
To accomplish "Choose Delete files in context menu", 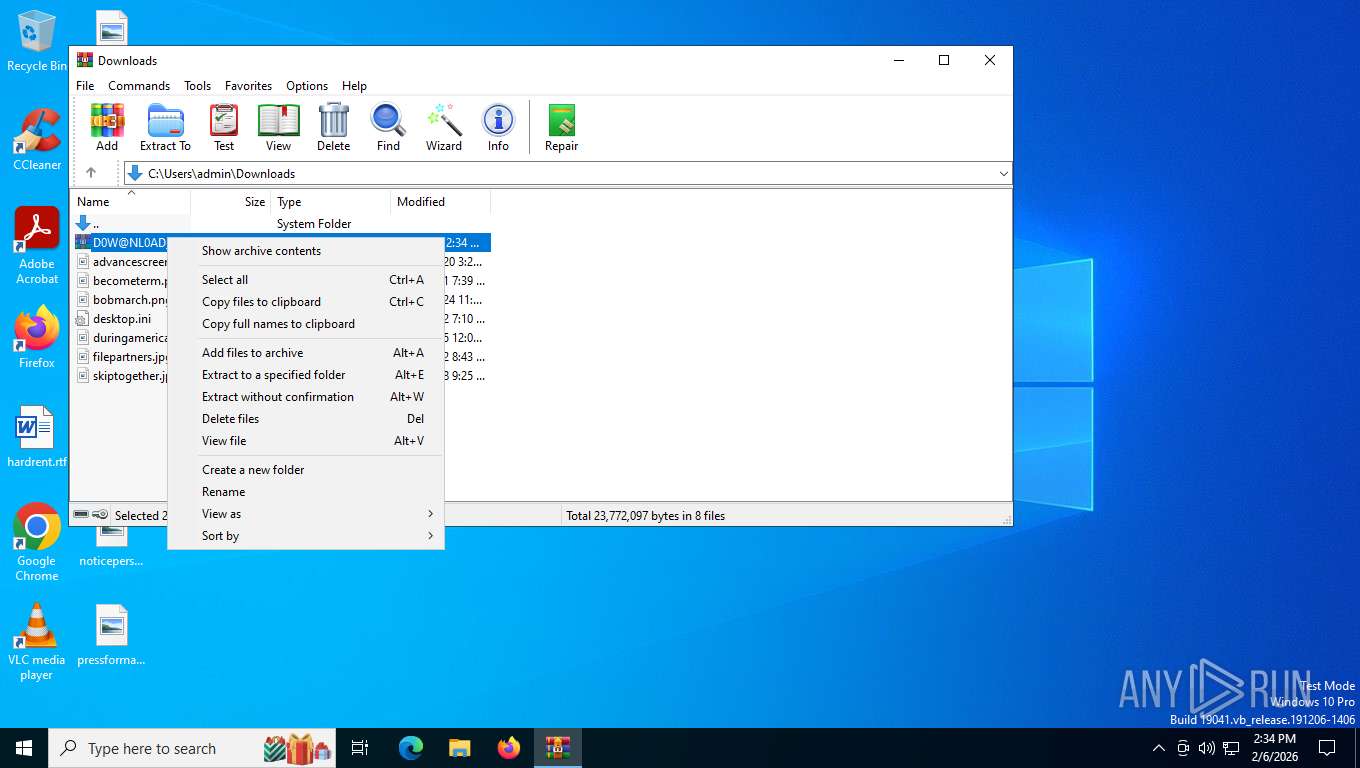I will [306, 419].
